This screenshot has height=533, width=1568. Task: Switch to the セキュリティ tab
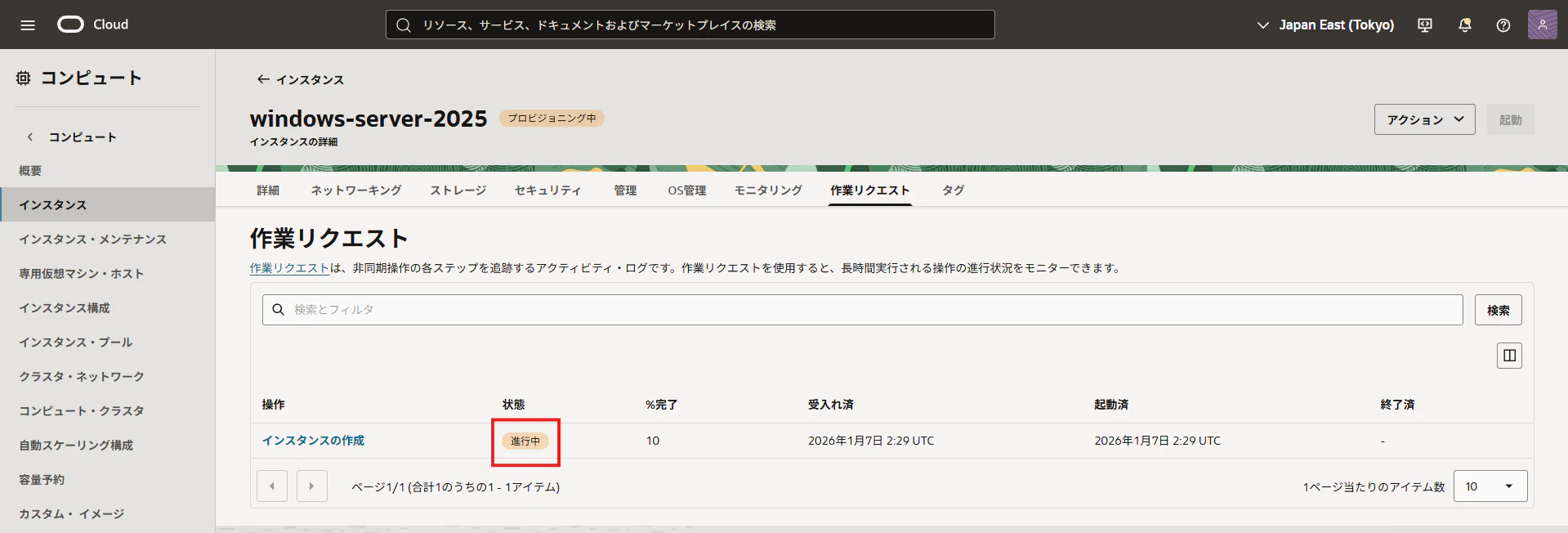pos(547,190)
